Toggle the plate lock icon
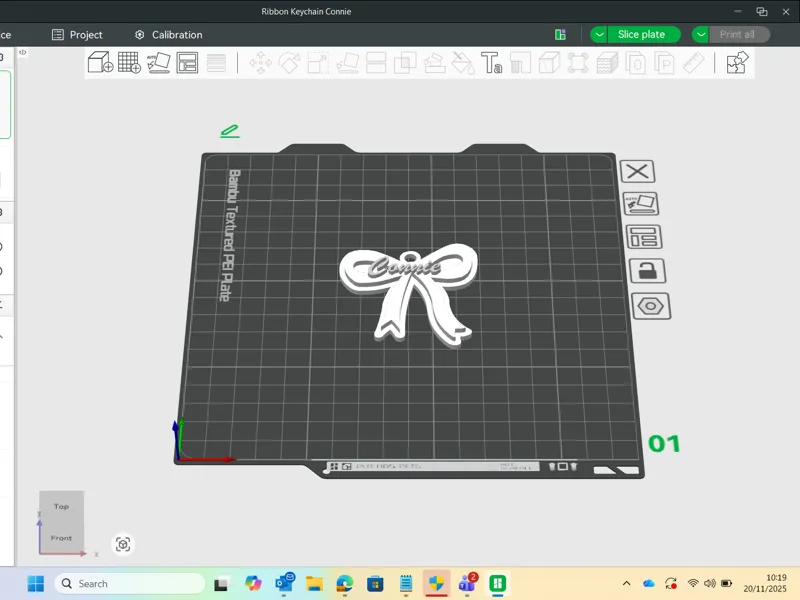 tap(647, 271)
